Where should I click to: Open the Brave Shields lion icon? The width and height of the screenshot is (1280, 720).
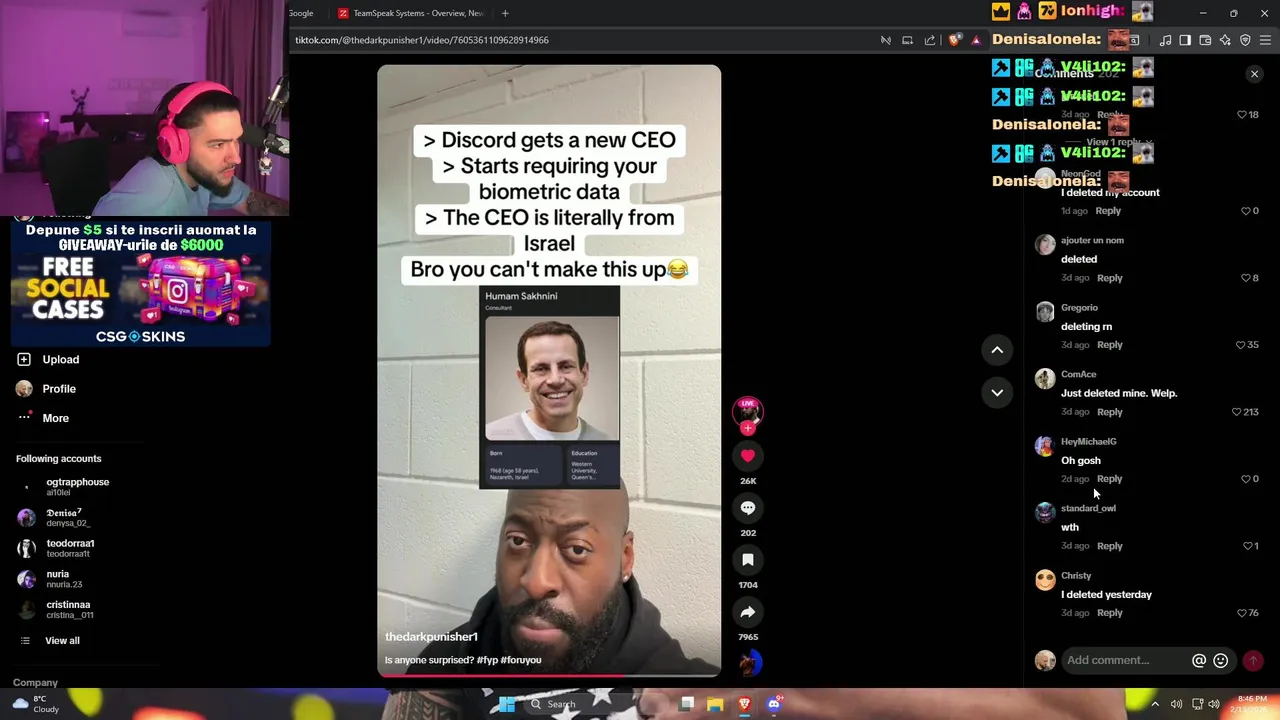click(x=955, y=40)
